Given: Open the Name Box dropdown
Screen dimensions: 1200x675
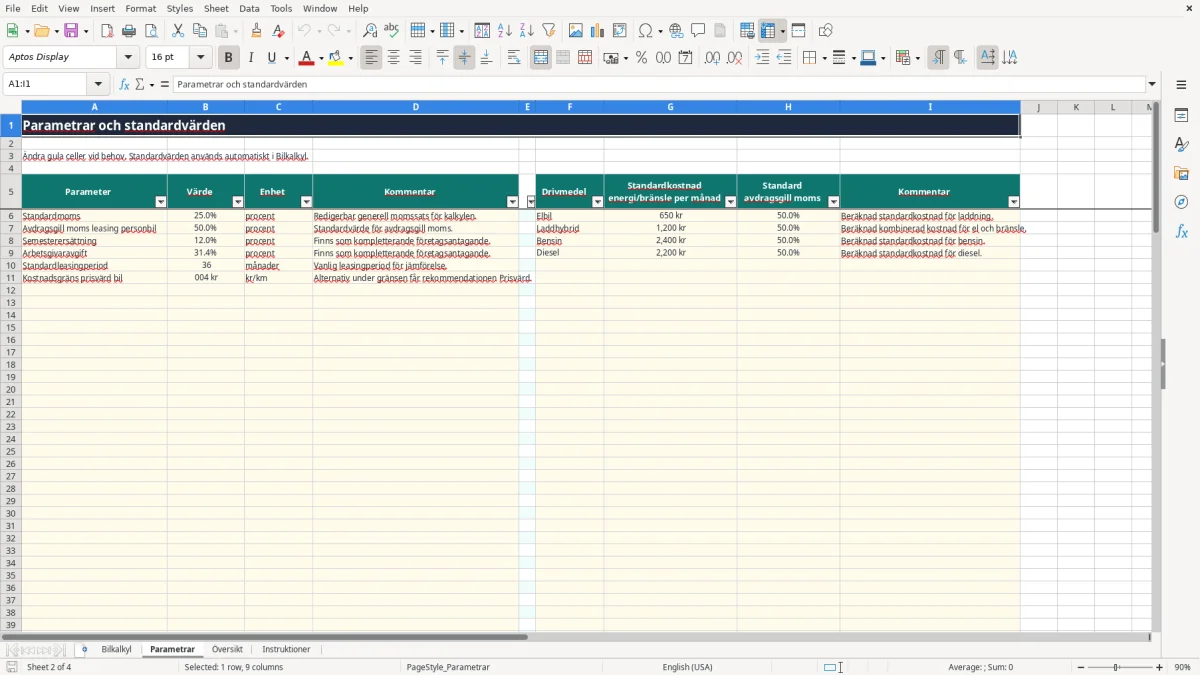Looking at the screenshot, I should coord(98,85).
